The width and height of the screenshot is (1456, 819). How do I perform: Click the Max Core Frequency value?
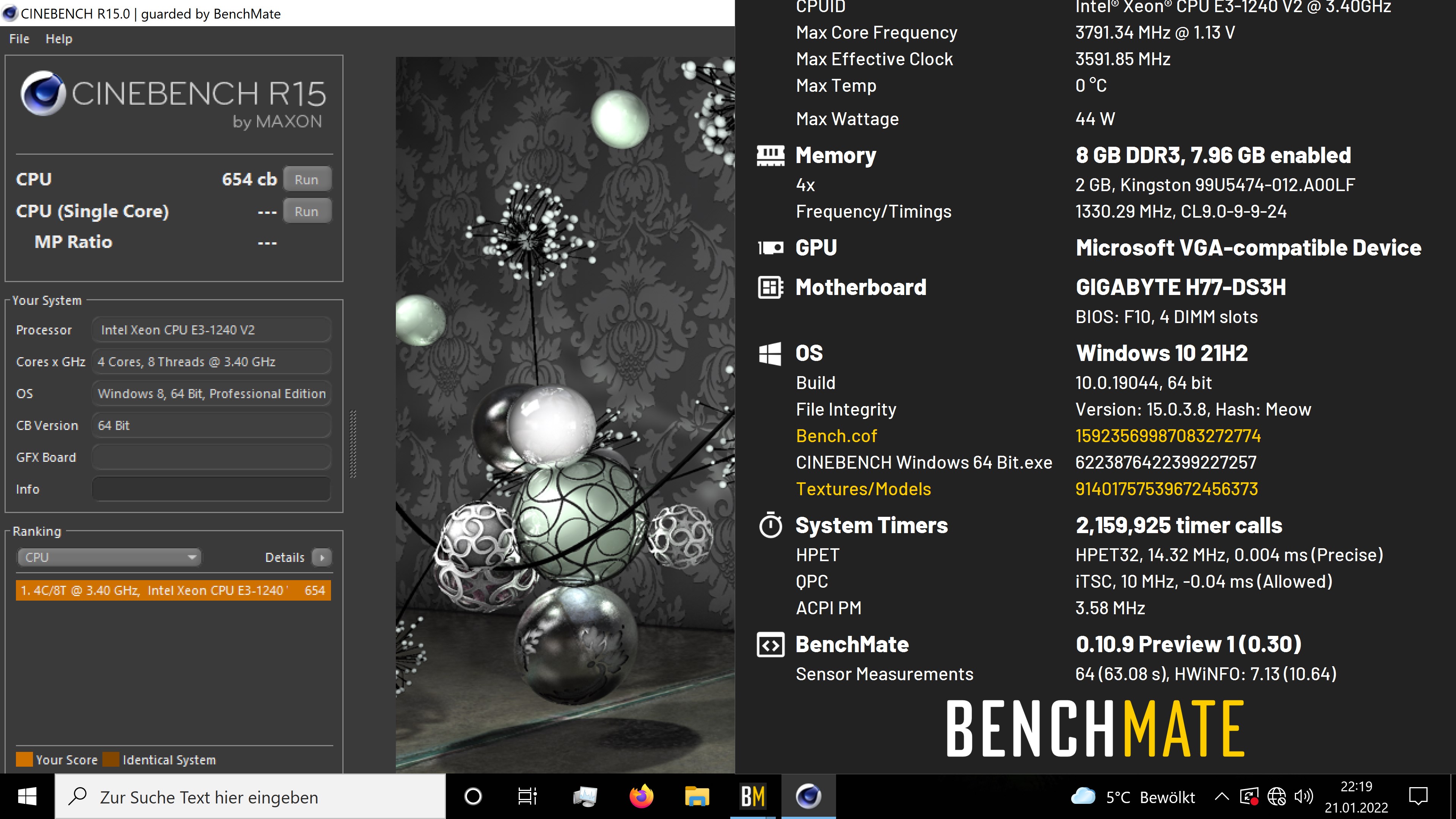coord(1155,33)
